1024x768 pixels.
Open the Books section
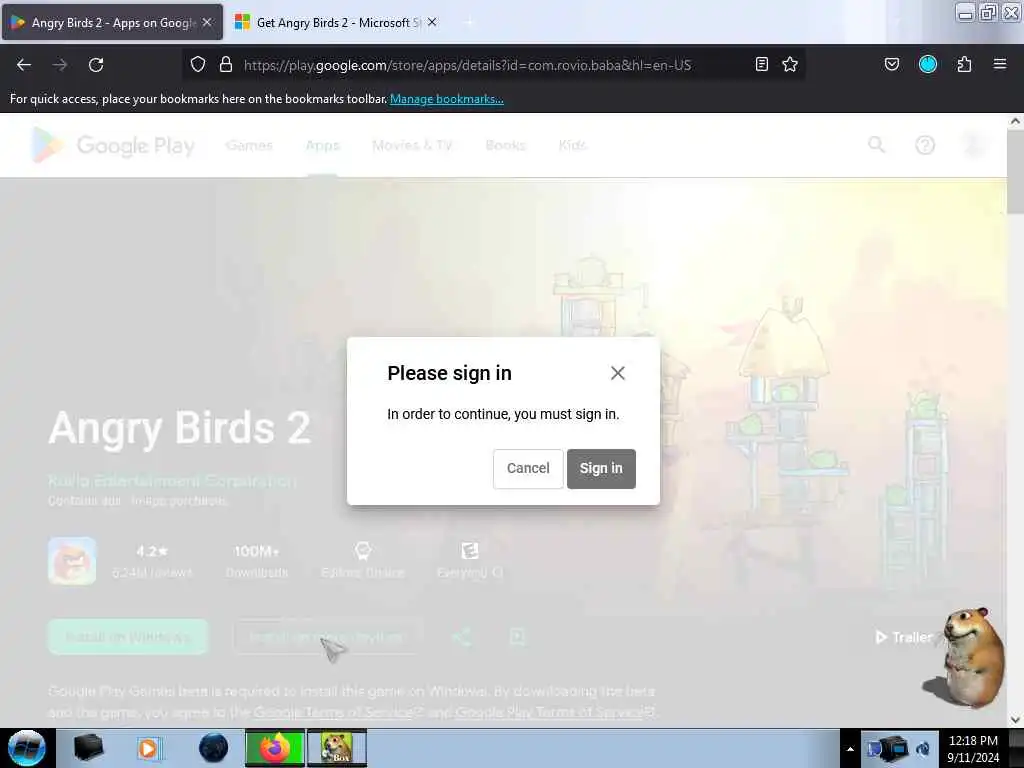pyautogui.click(x=505, y=145)
